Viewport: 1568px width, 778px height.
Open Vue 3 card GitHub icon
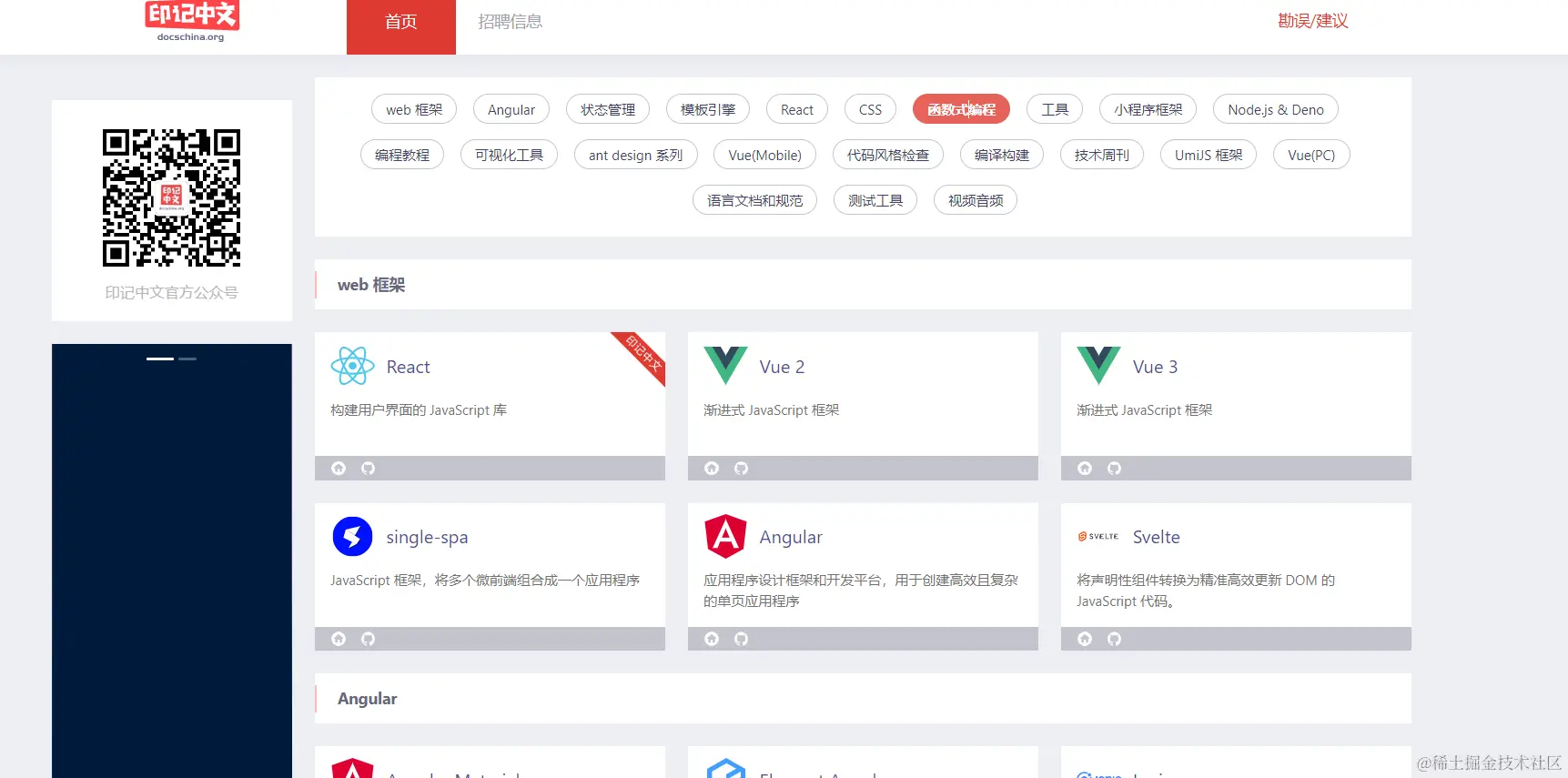pyautogui.click(x=1114, y=469)
